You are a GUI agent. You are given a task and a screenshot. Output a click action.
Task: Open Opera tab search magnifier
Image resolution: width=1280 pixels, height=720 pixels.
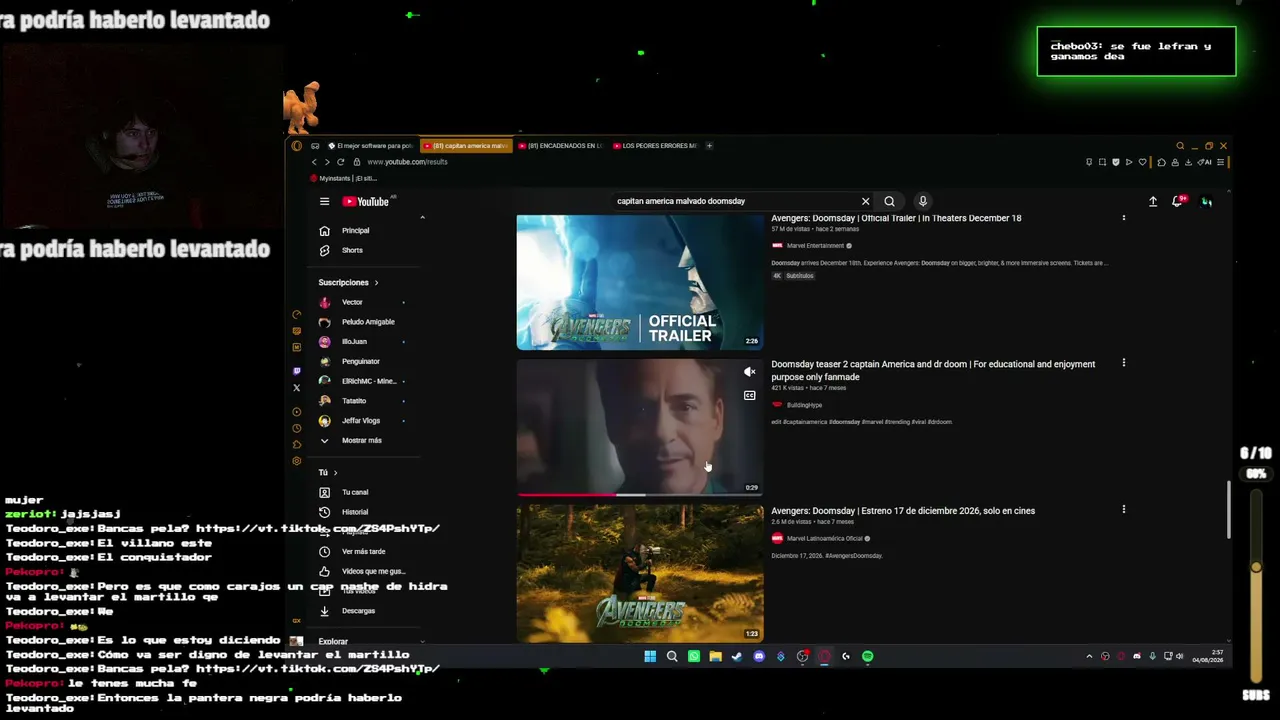click(x=1180, y=146)
